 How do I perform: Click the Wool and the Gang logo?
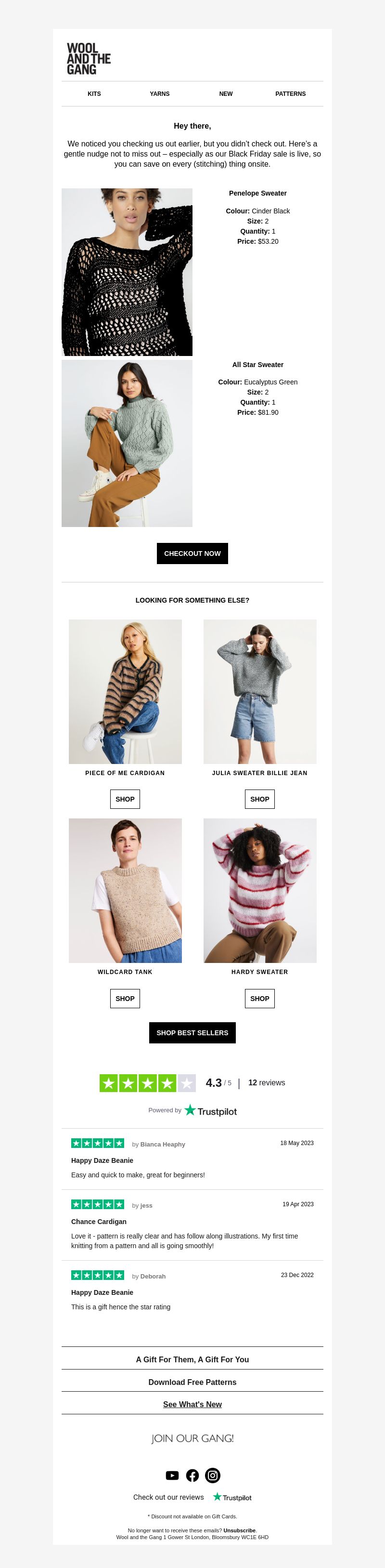pos(89,58)
